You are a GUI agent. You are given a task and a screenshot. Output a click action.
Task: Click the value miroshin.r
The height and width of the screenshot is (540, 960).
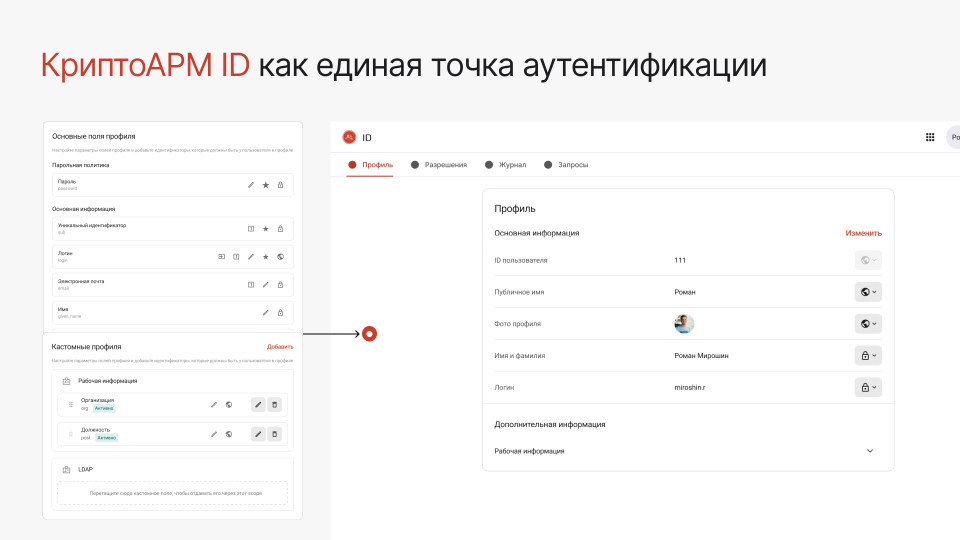click(689, 388)
